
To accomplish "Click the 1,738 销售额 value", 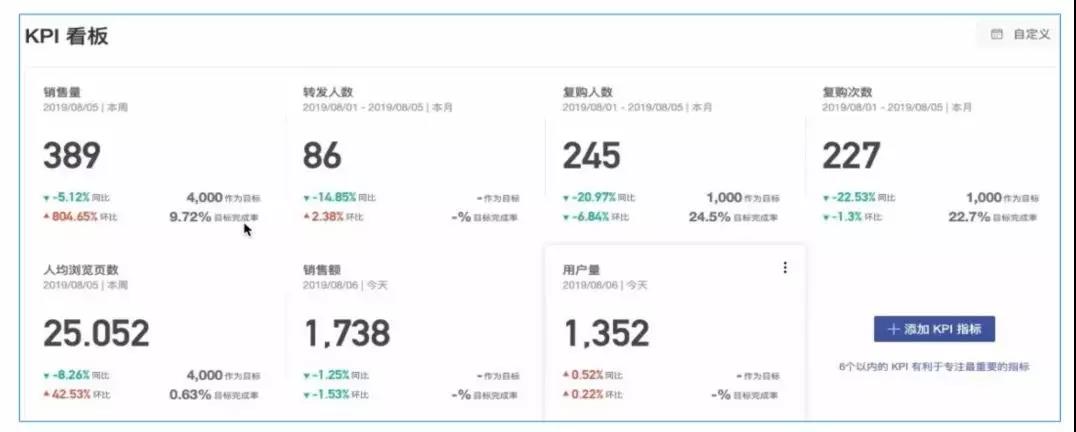I will point(347,333).
